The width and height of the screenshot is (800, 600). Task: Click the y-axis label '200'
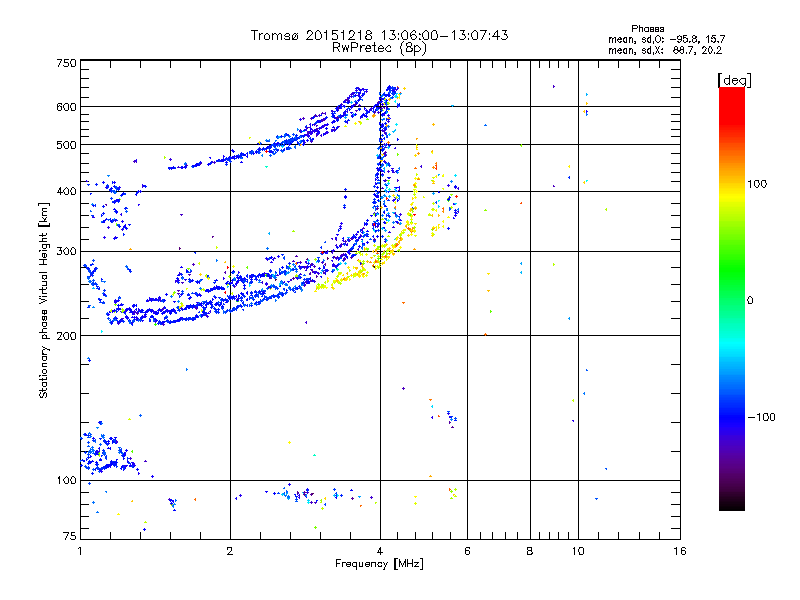[67, 336]
